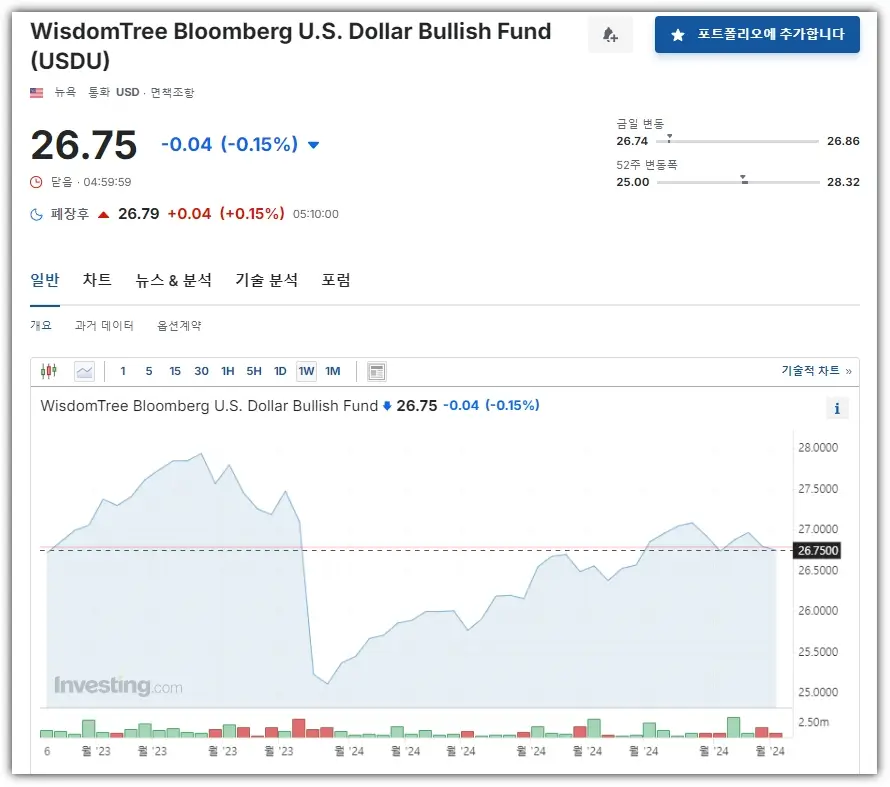Screen dimensions: 890x787
Task: Click the bell icon to create an alert
Action: pos(610,35)
